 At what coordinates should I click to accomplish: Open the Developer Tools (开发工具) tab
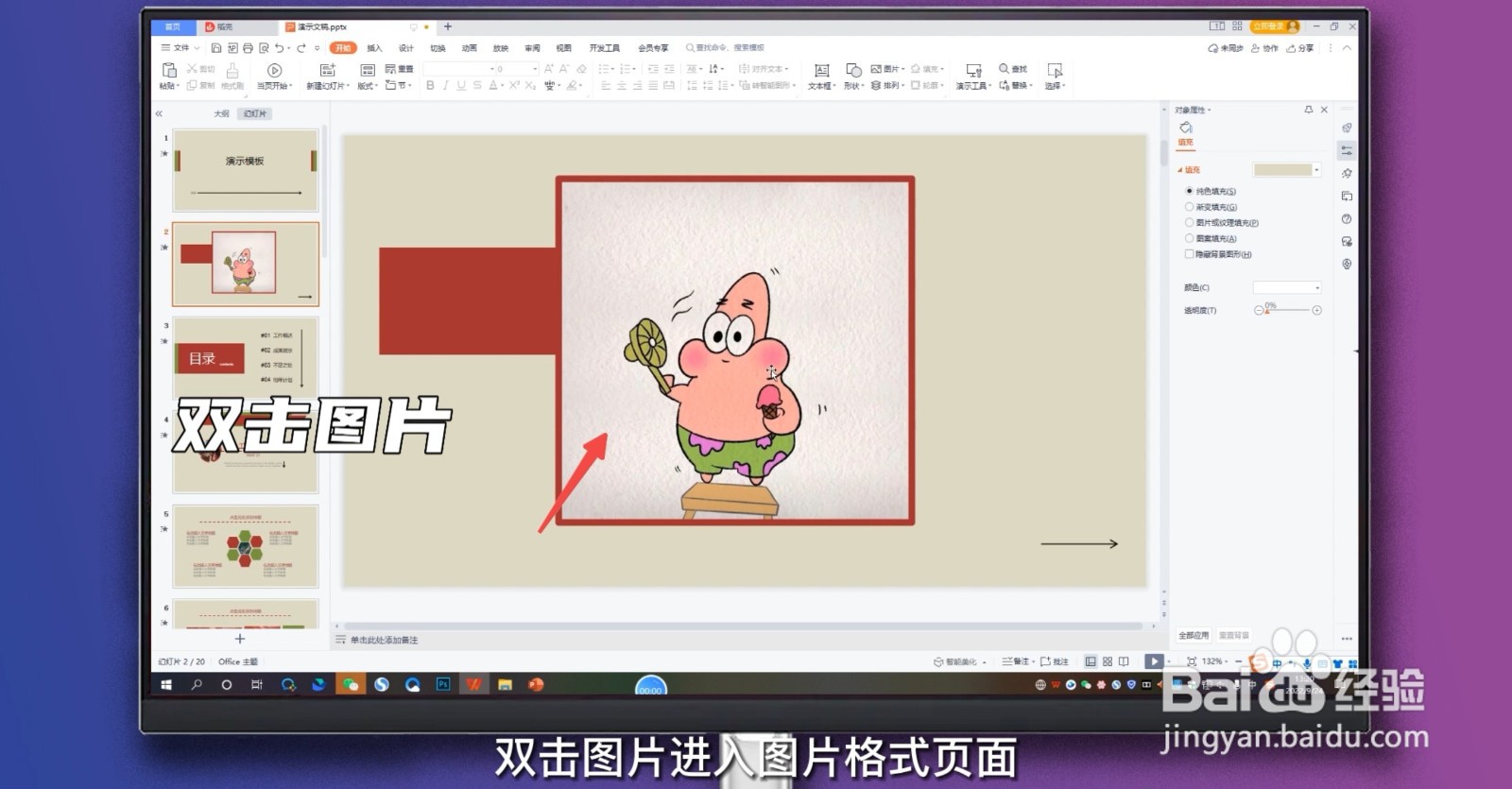(x=605, y=48)
